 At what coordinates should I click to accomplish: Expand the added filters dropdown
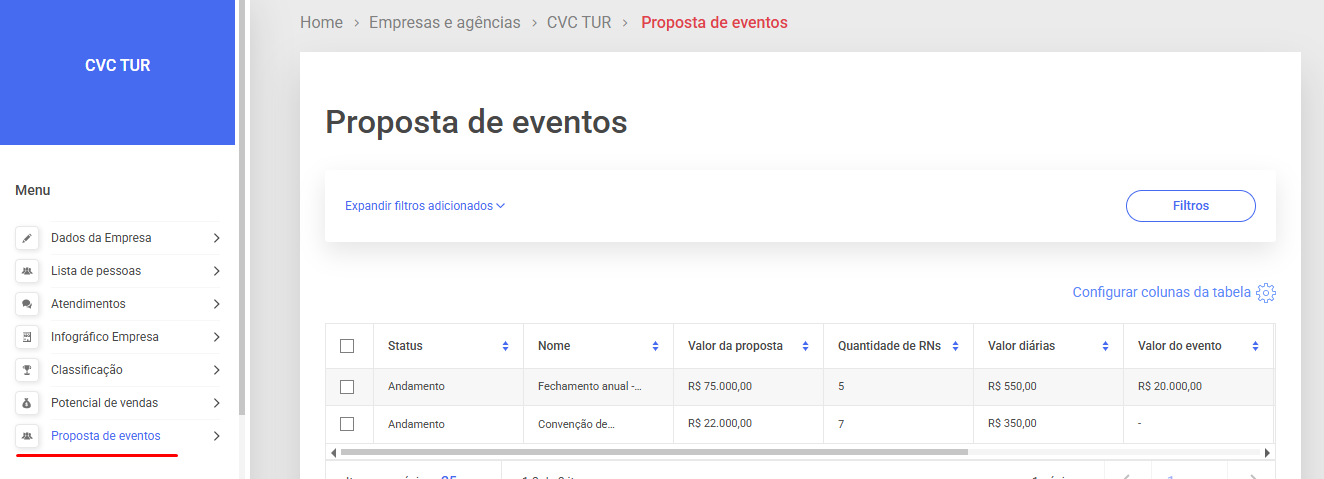click(425, 206)
